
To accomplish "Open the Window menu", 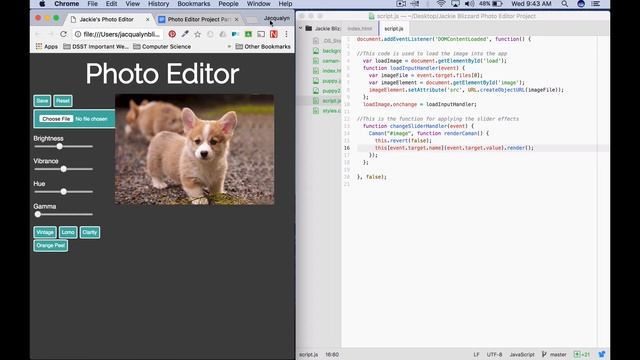I will 258,4.
